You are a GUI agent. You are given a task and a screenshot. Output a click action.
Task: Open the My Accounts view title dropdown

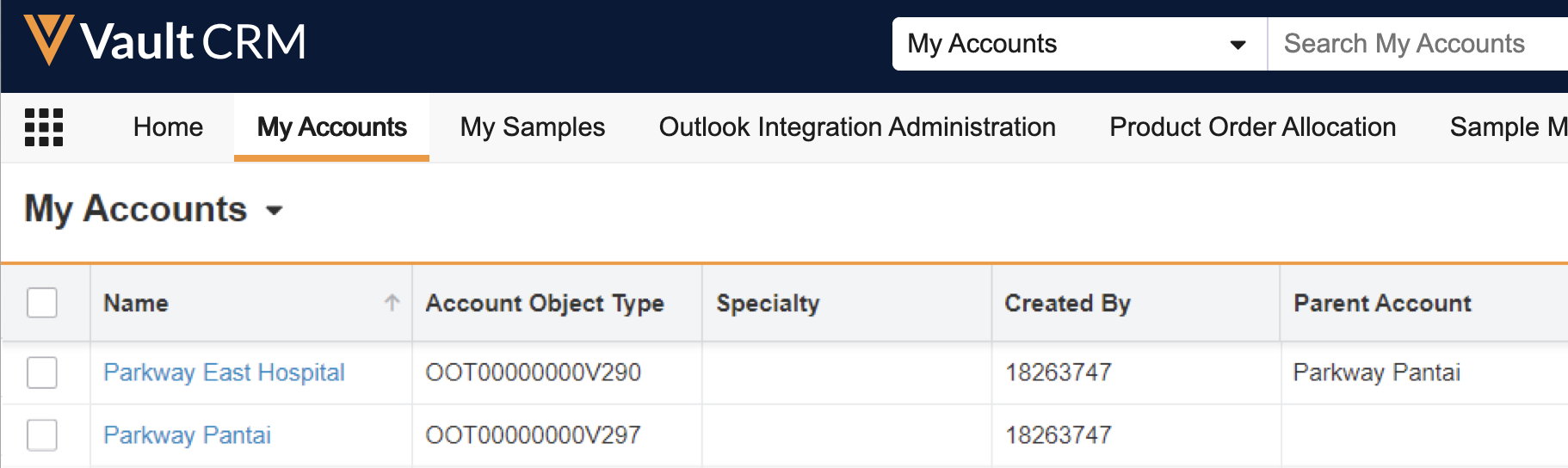[275, 211]
